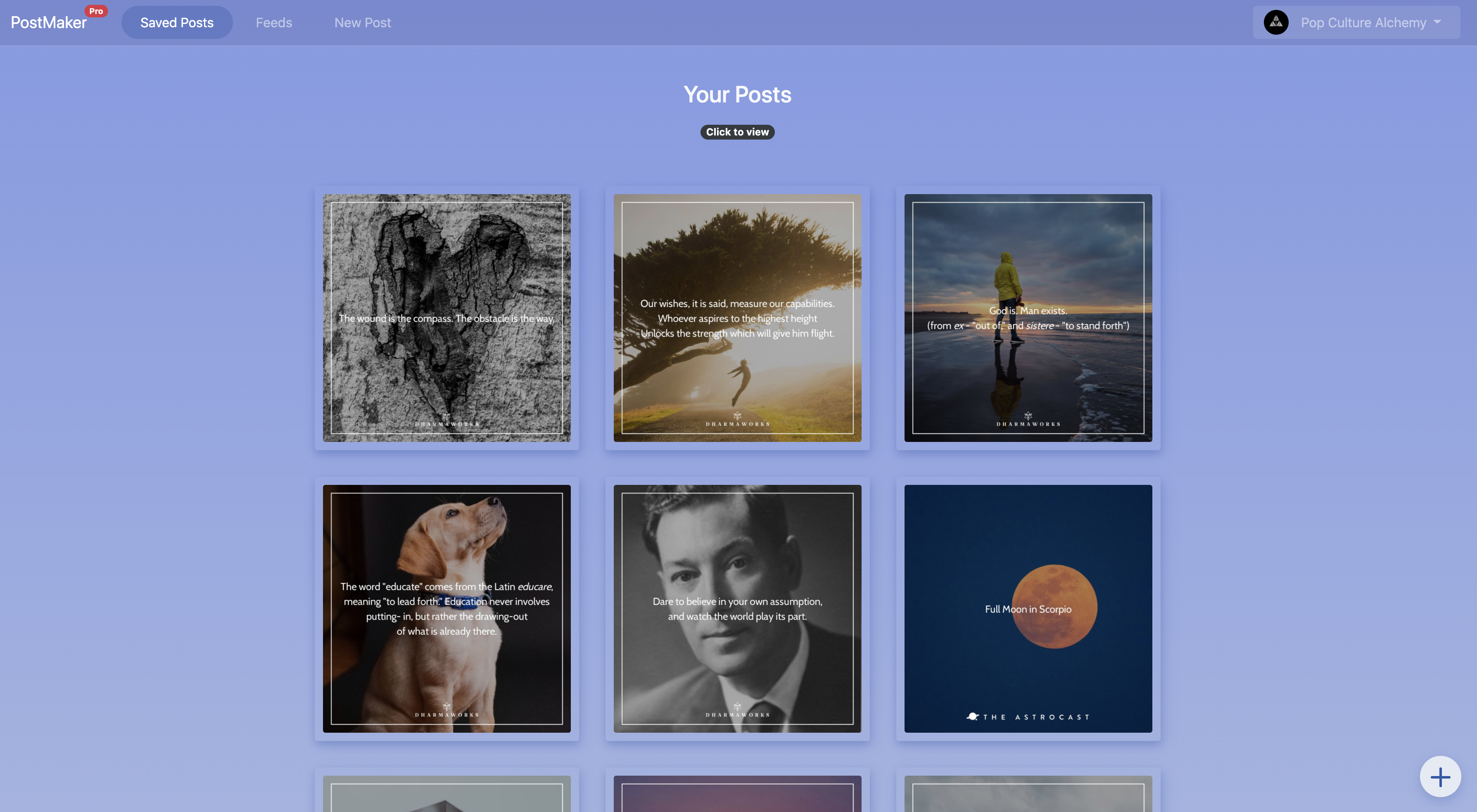This screenshot has height=812, width=1477.
Task: Click the "Your Posts" heading
Action: (x=737, y=94)
